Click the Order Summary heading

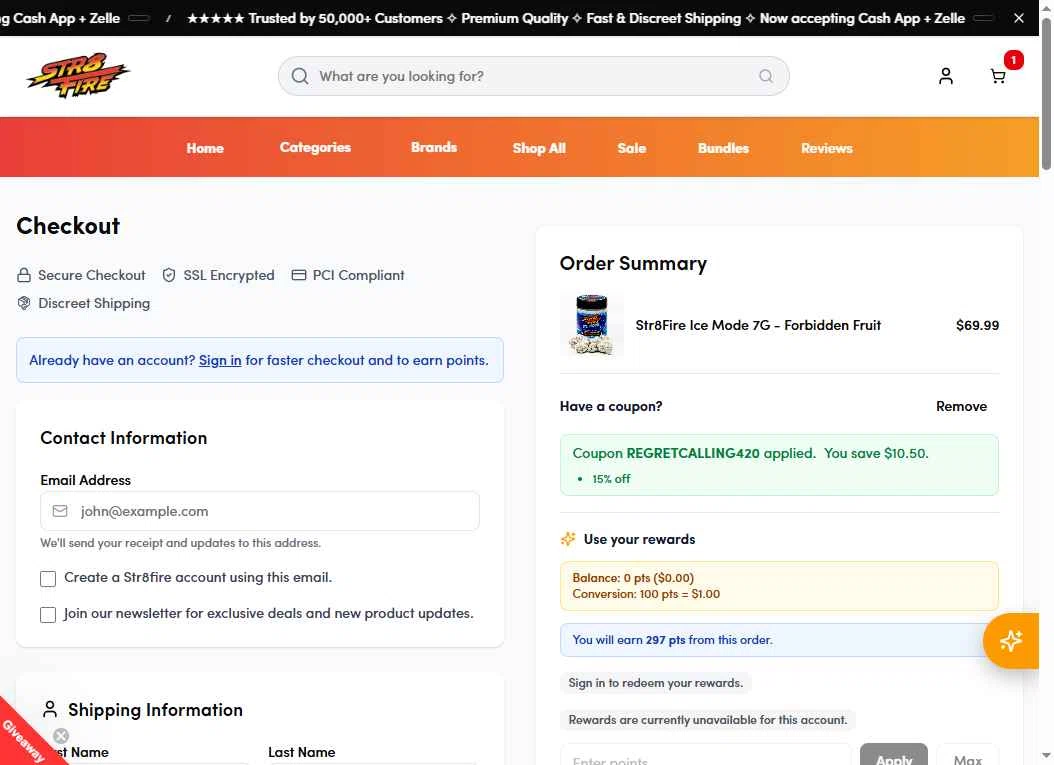[633, 264]
